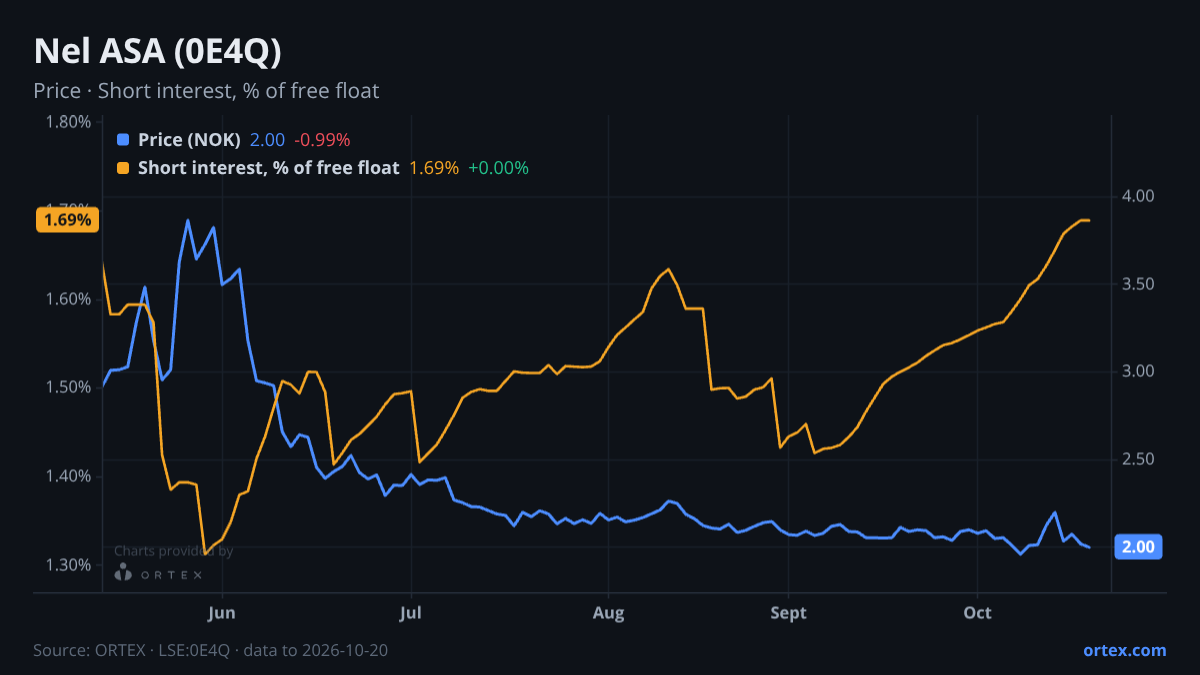Viewport: 1200px width, 675px height.
Task: Click the +0.00% short interest change value
Action: pyautogui.click(x=498, y=168)
